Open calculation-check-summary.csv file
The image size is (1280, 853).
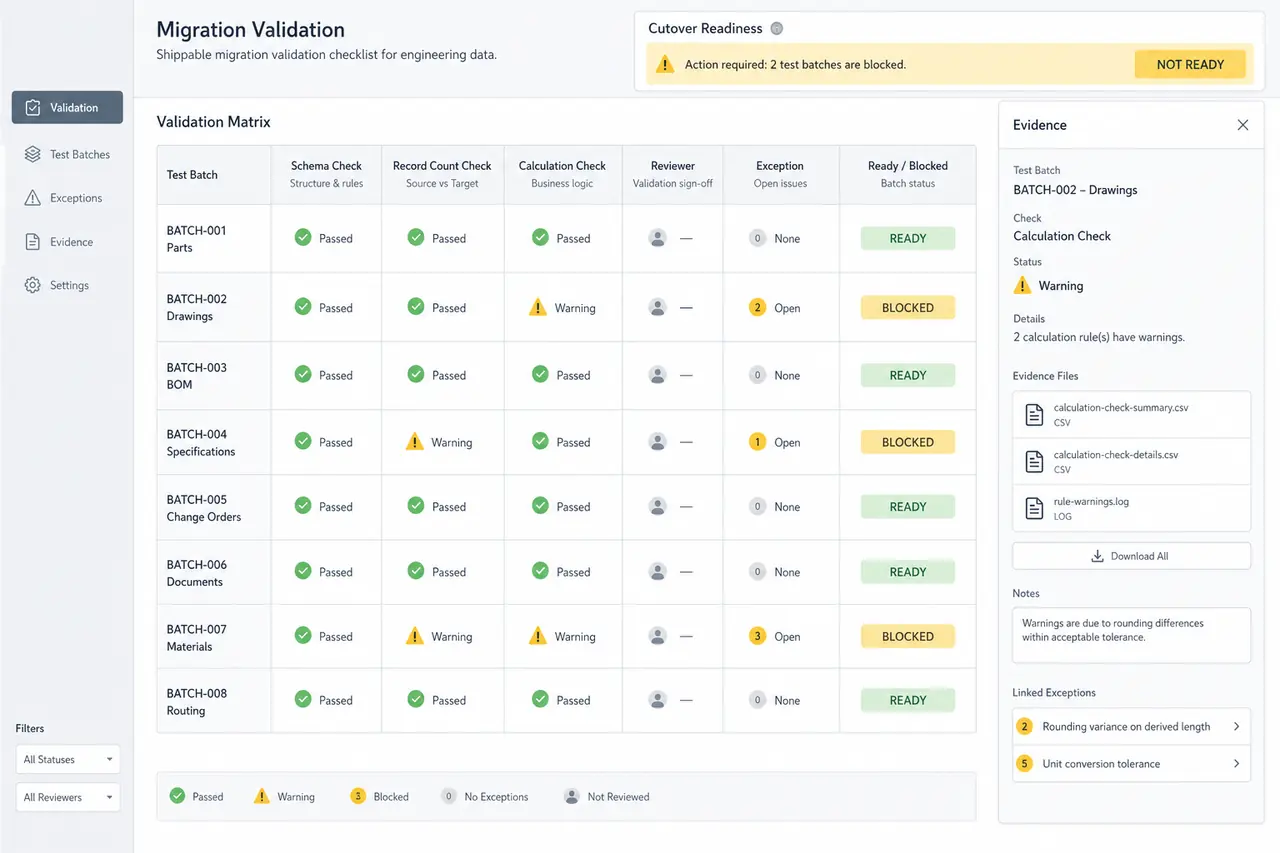[1132, 415]
